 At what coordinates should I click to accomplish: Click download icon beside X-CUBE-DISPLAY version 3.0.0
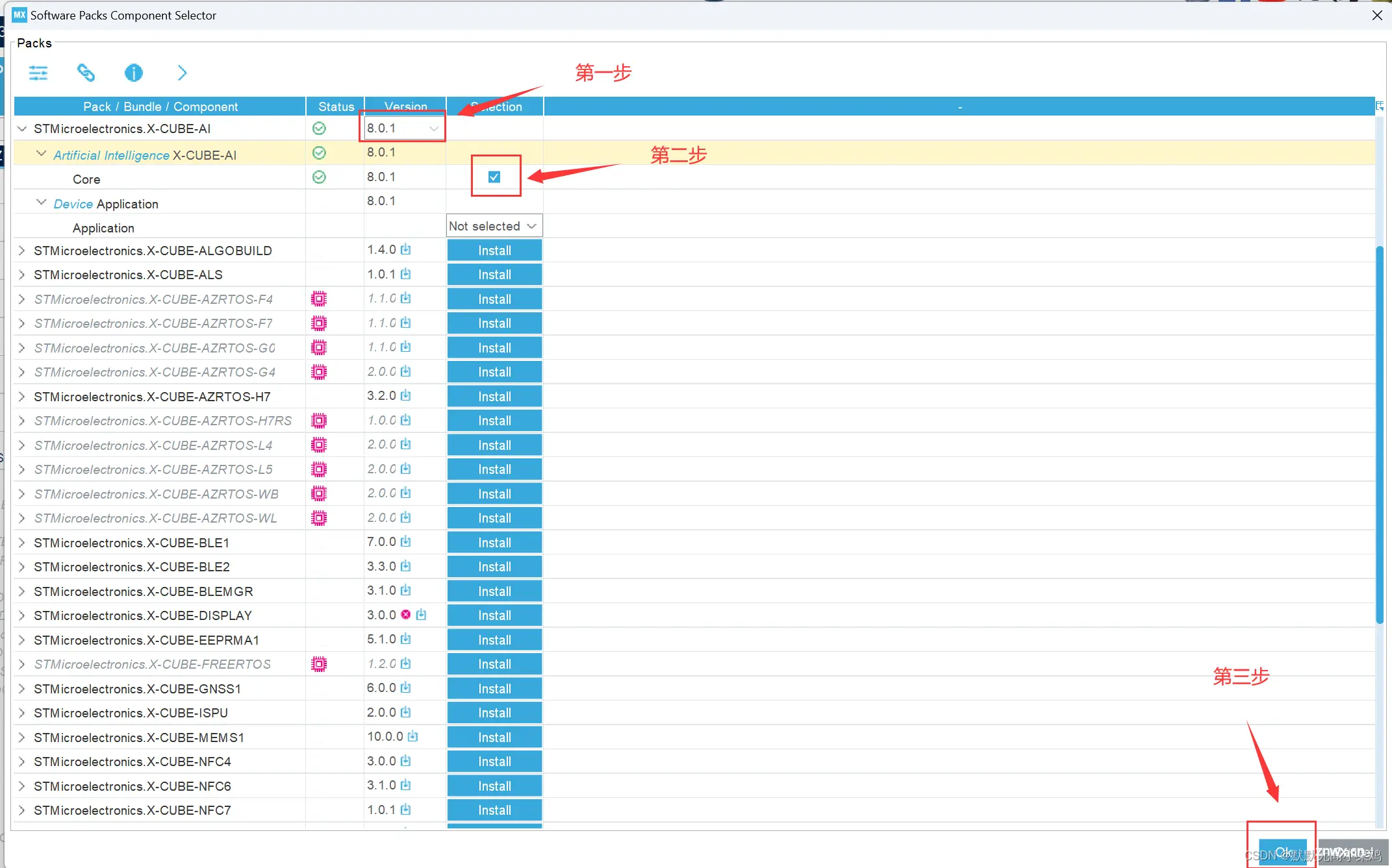(422, 614)
